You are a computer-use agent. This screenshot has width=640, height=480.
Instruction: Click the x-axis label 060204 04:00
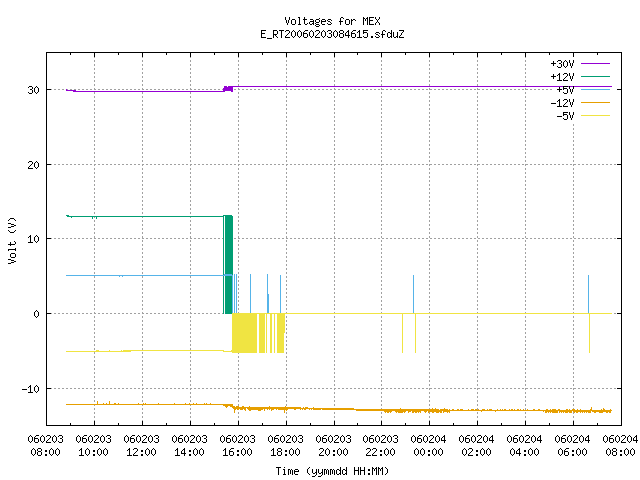pos(524,446)
